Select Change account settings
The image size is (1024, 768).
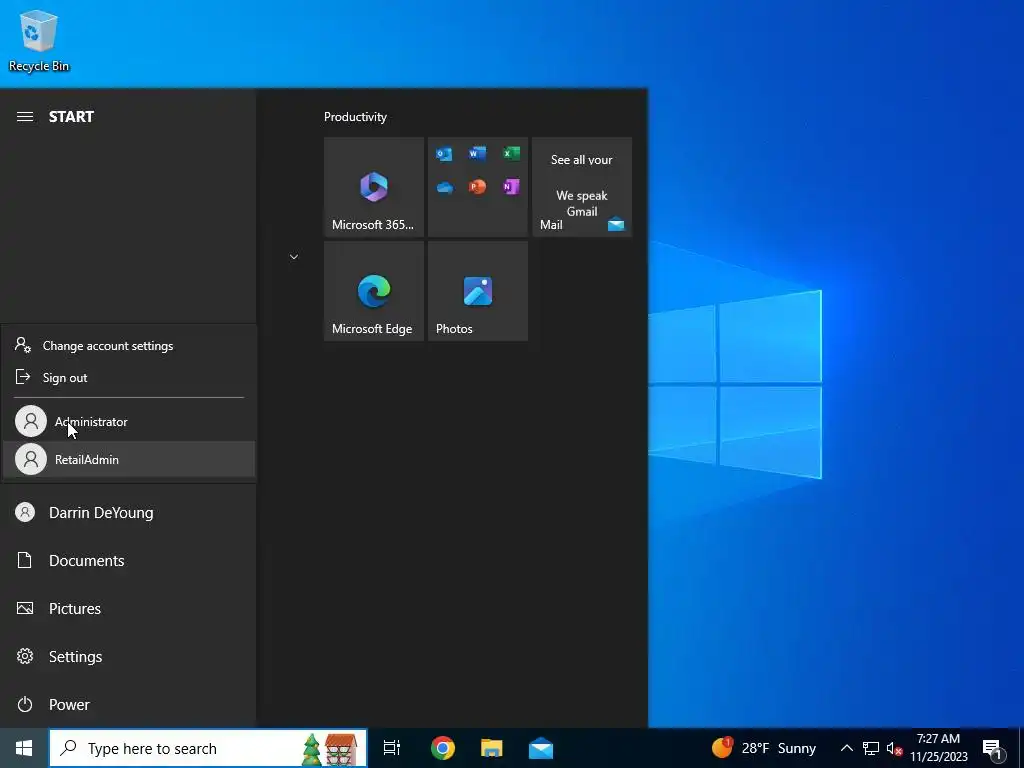129,345
